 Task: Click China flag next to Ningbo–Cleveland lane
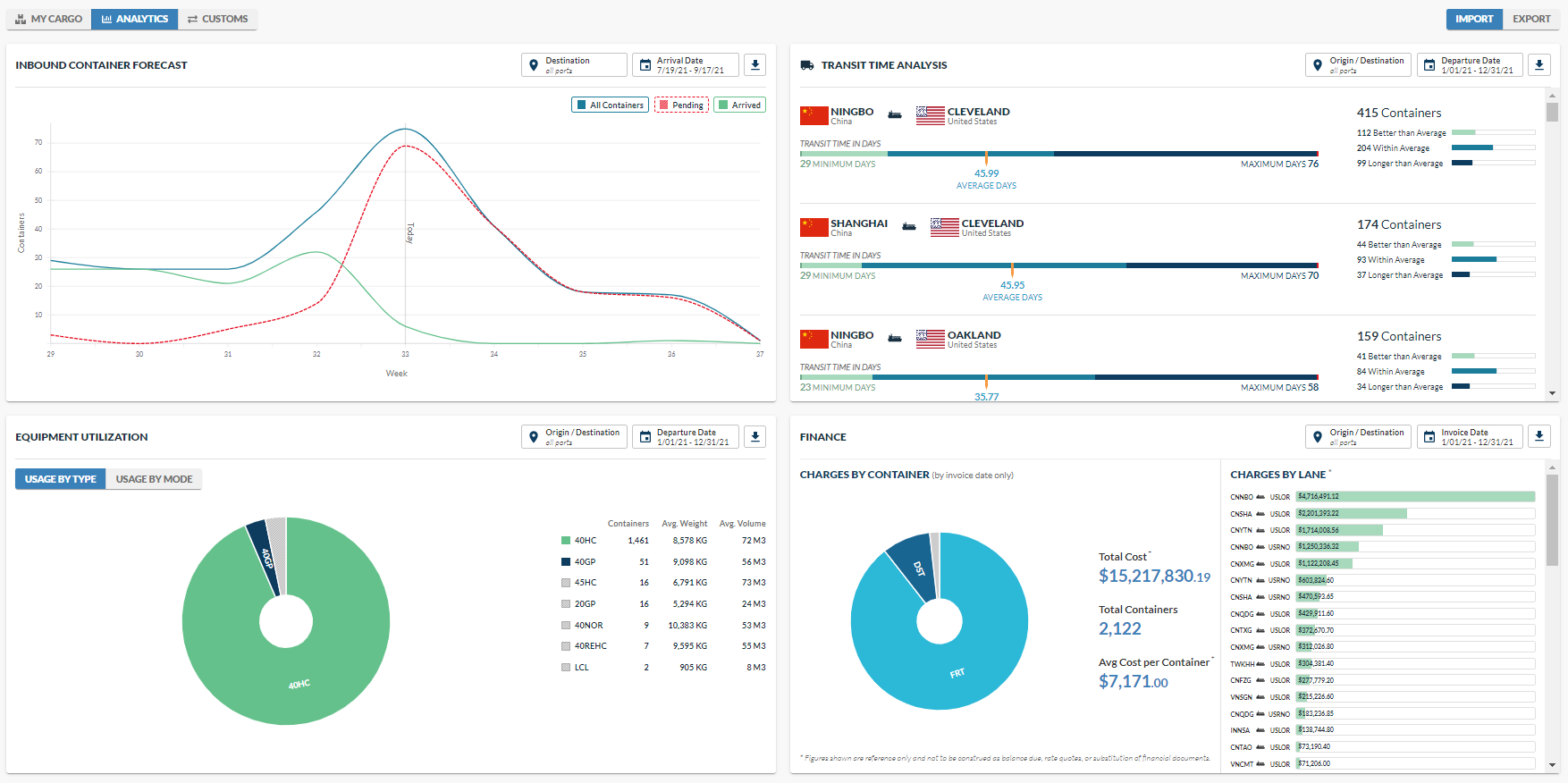pyautogui.click(x=814, y=115)
